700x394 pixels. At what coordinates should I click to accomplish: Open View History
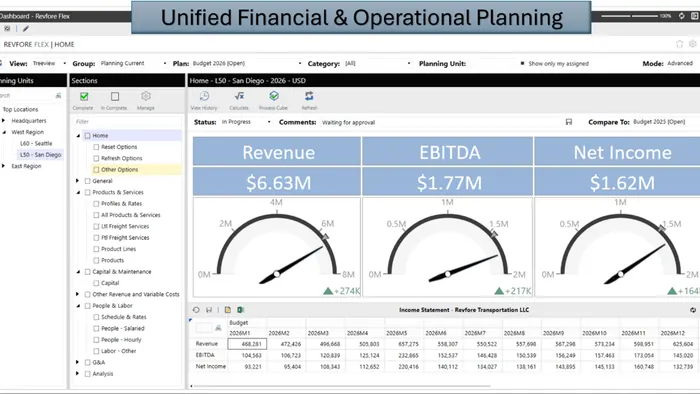(x=204, y=96)
